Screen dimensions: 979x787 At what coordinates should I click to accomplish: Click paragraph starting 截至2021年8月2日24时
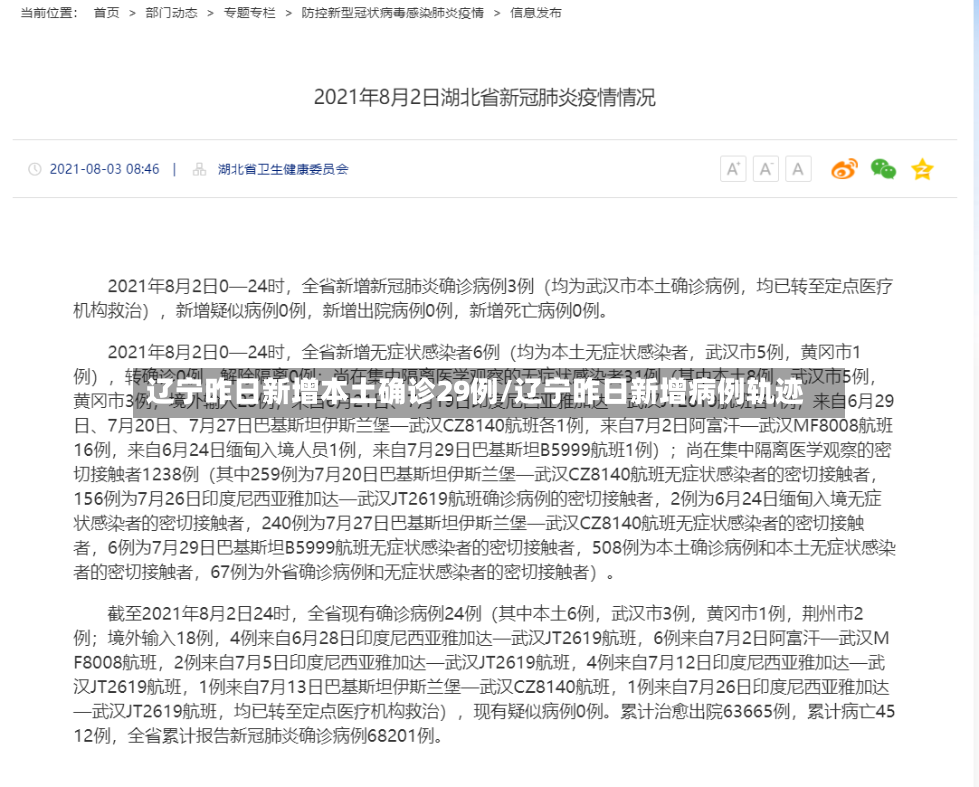tap(485, 675)
